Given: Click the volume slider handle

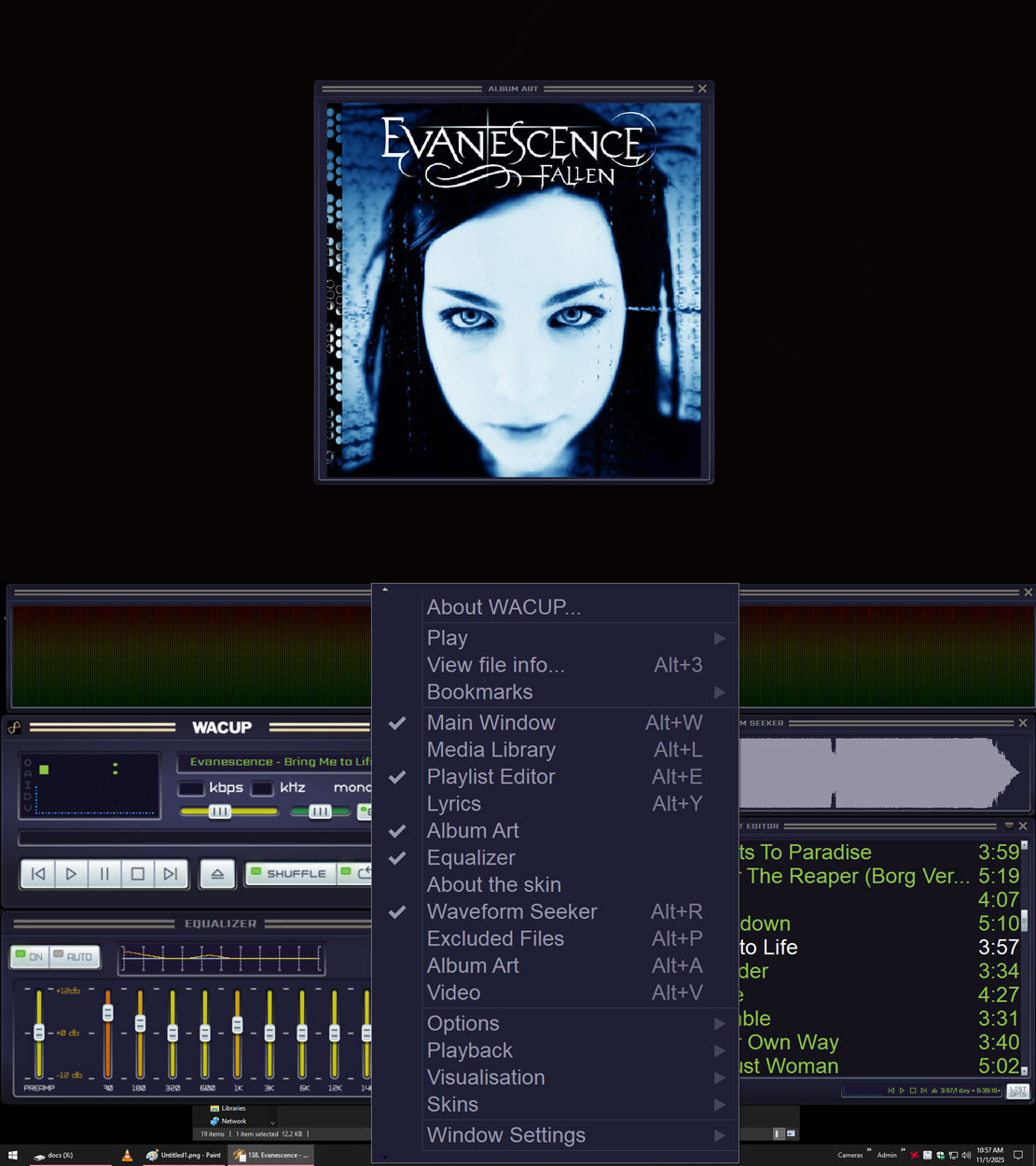Looking at the screenshot, I should 220,812.
